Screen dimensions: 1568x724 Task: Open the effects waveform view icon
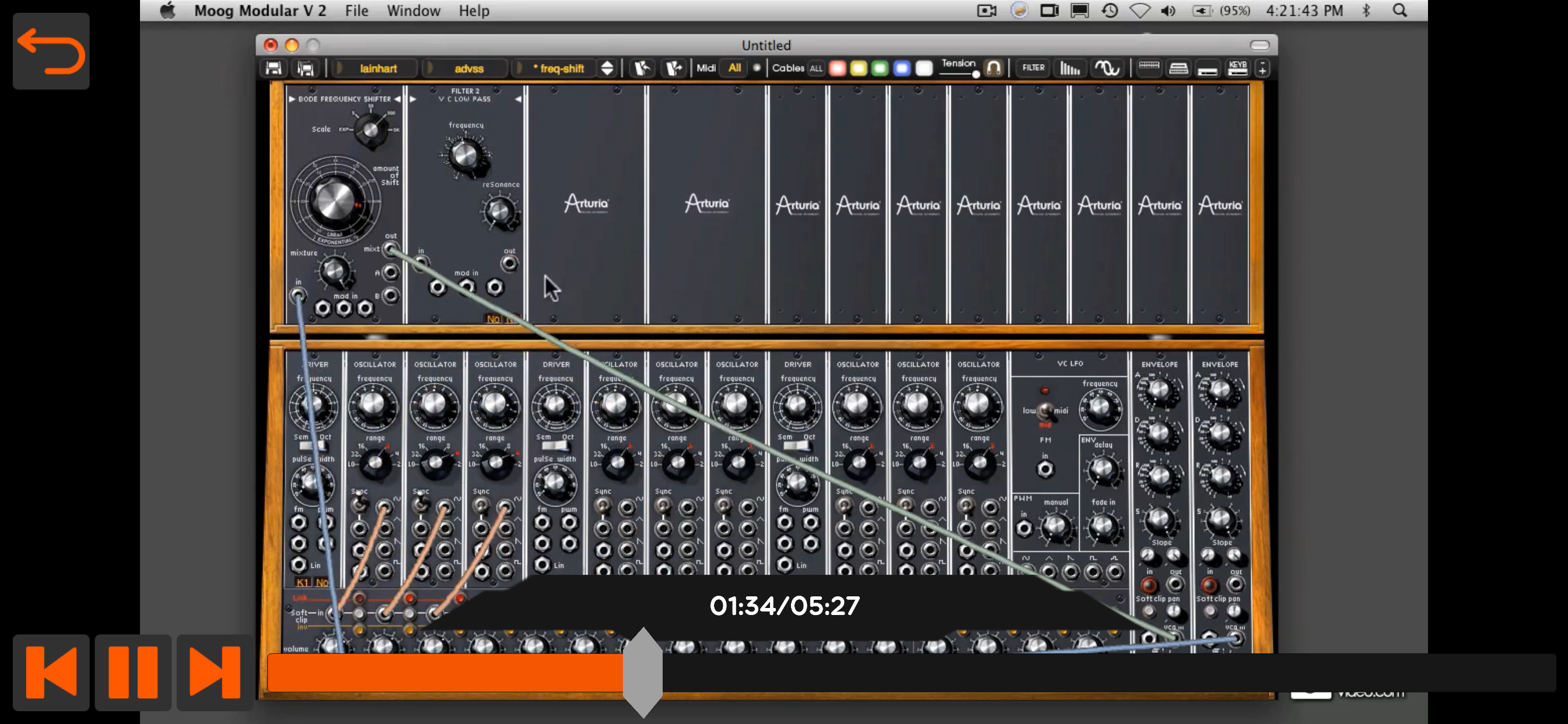[x=1107, y=68]
